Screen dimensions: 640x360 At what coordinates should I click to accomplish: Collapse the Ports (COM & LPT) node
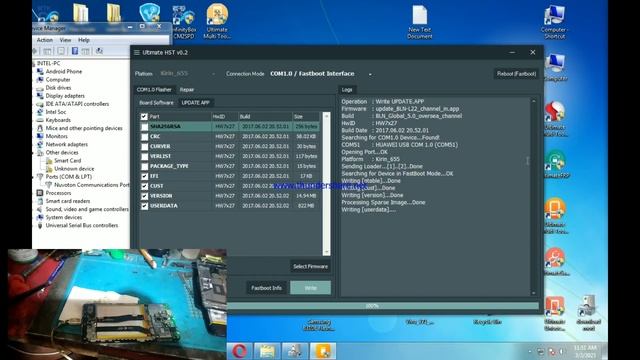point(34,177)
